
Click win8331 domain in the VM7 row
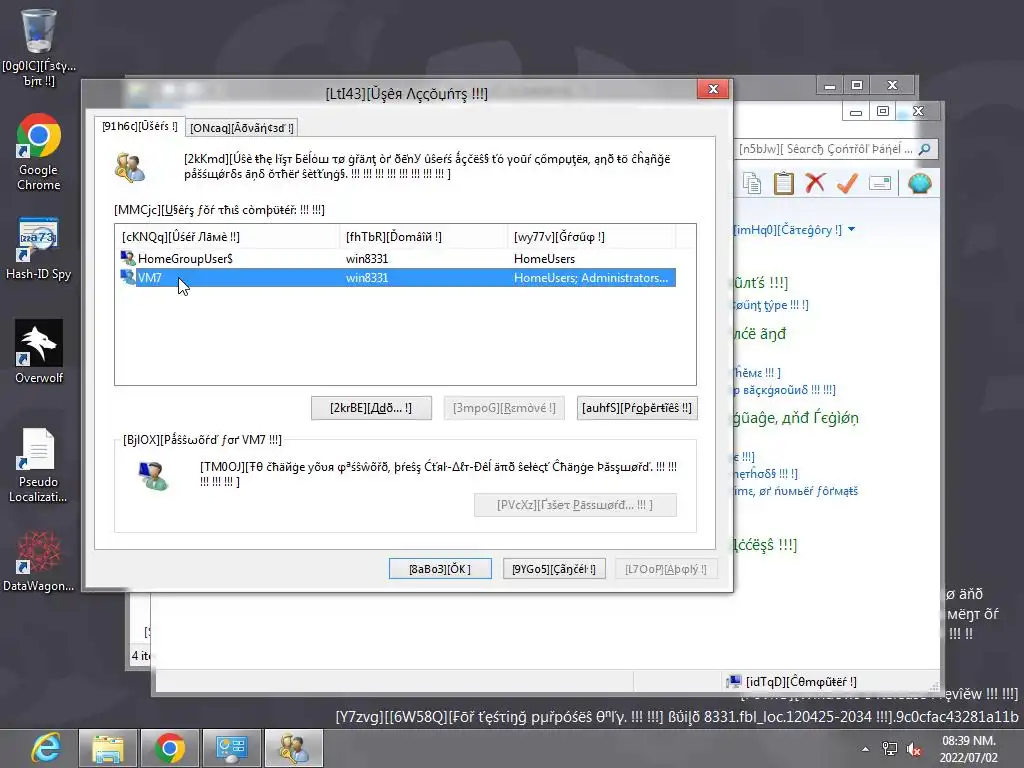click(367, 278)
